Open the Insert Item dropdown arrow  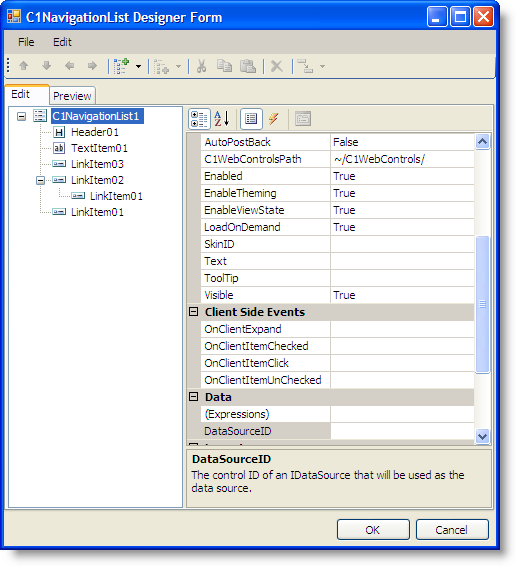pos(178,66)
